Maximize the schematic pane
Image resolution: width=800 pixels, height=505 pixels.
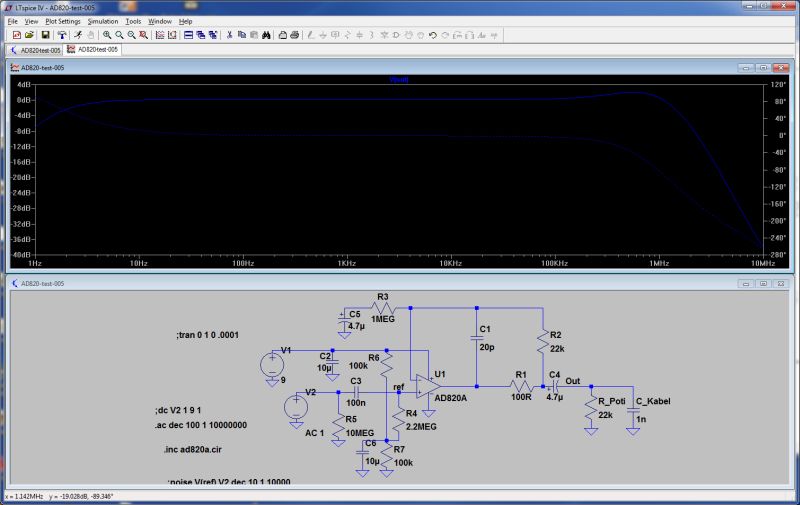tap(763, 283)
